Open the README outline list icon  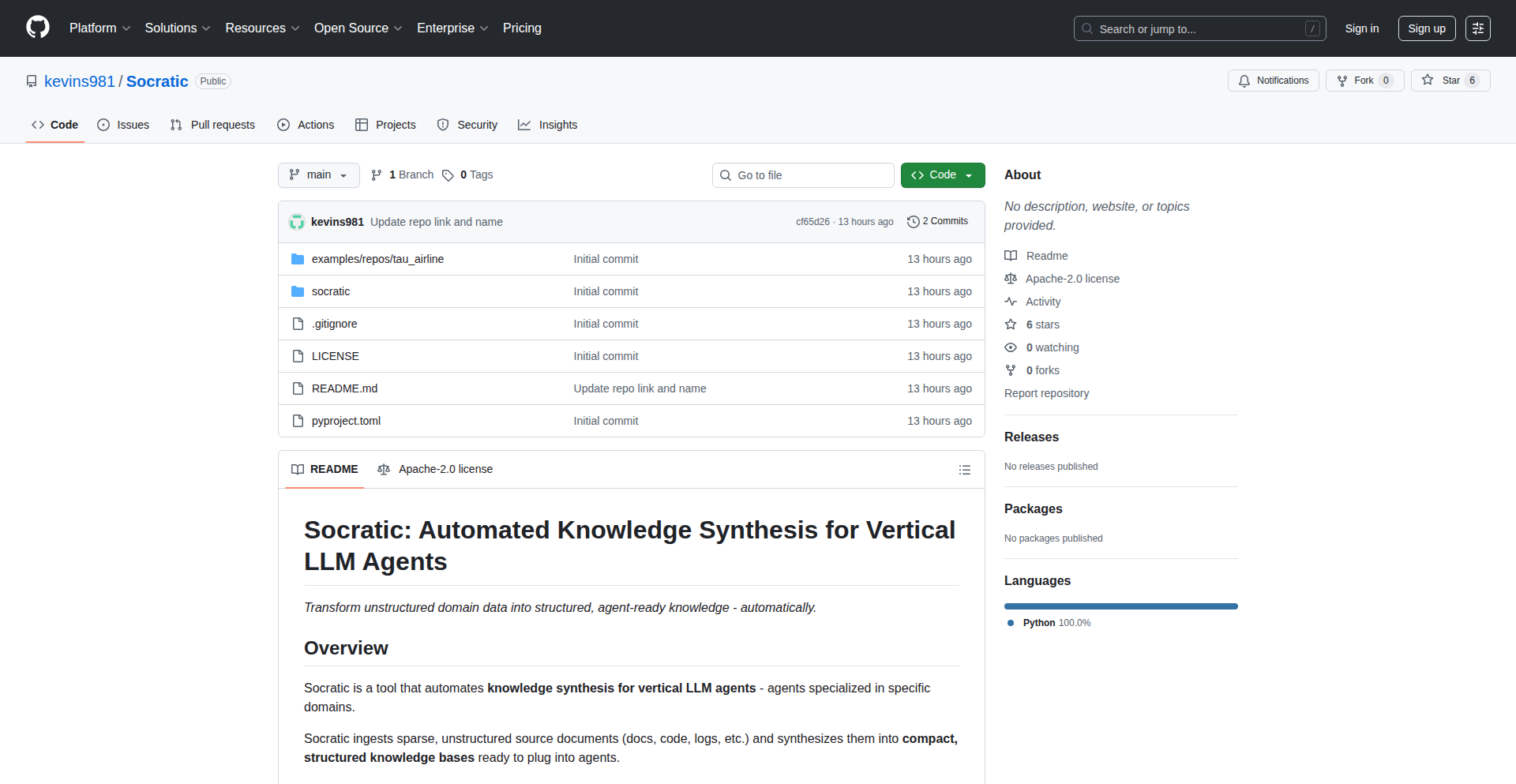click(964, 469)
